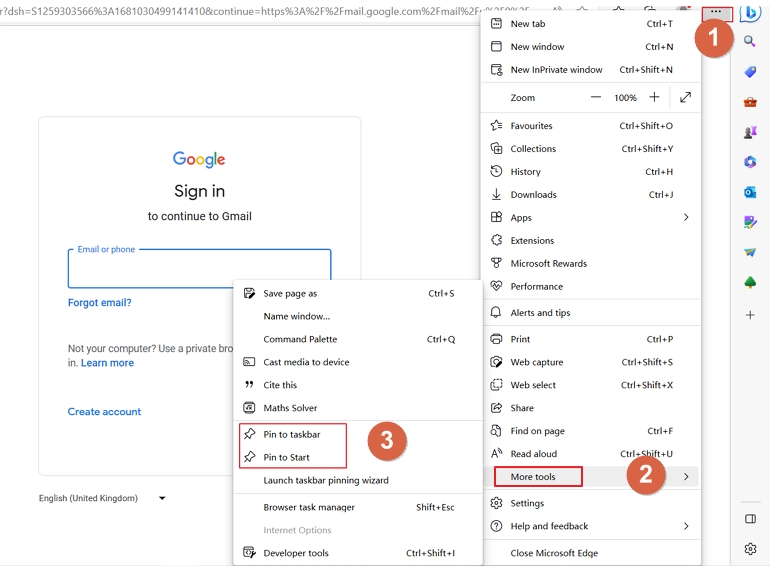Select Web capture from the menu

(x=591, y=362)
